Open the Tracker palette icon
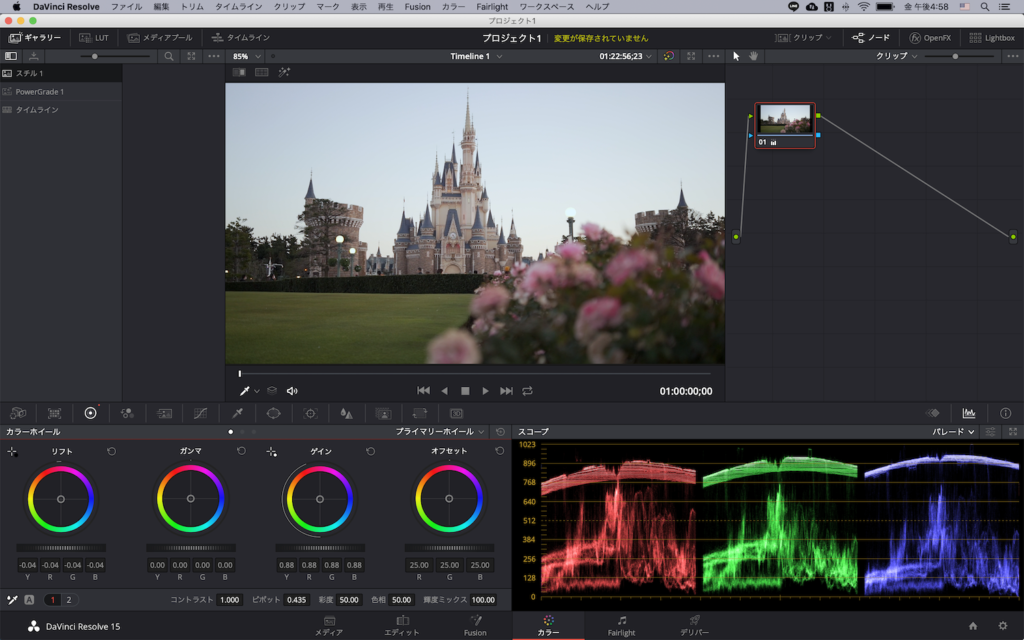This screenshot has width=1024, height=640. [x=310, y=412]
